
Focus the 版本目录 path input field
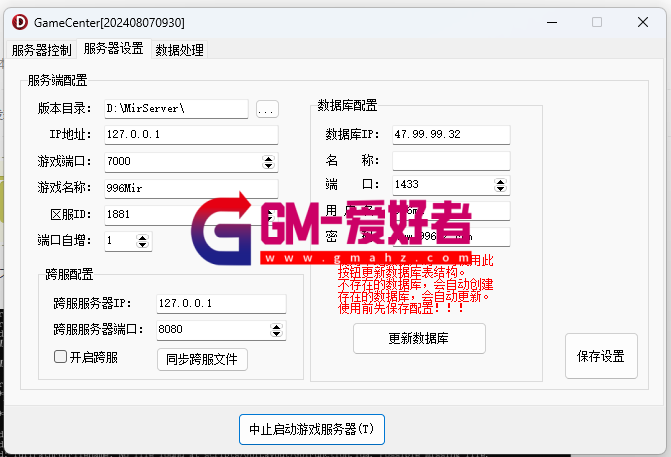[x=175, y=108]
